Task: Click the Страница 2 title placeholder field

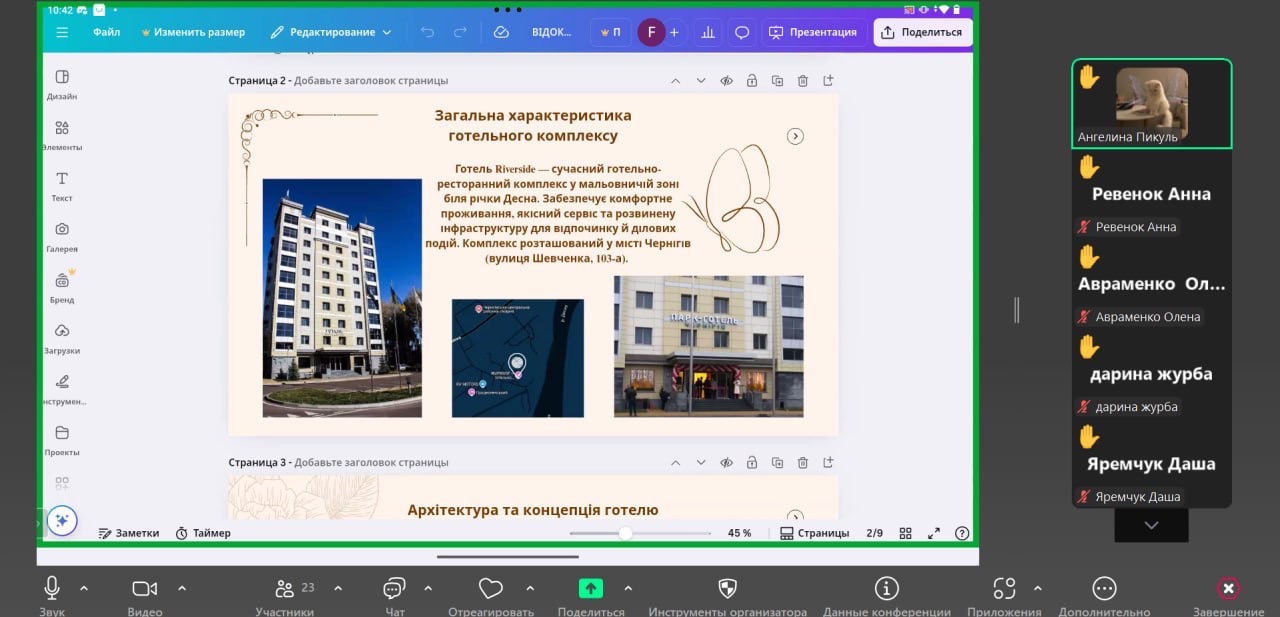Action: pos(371,81)
